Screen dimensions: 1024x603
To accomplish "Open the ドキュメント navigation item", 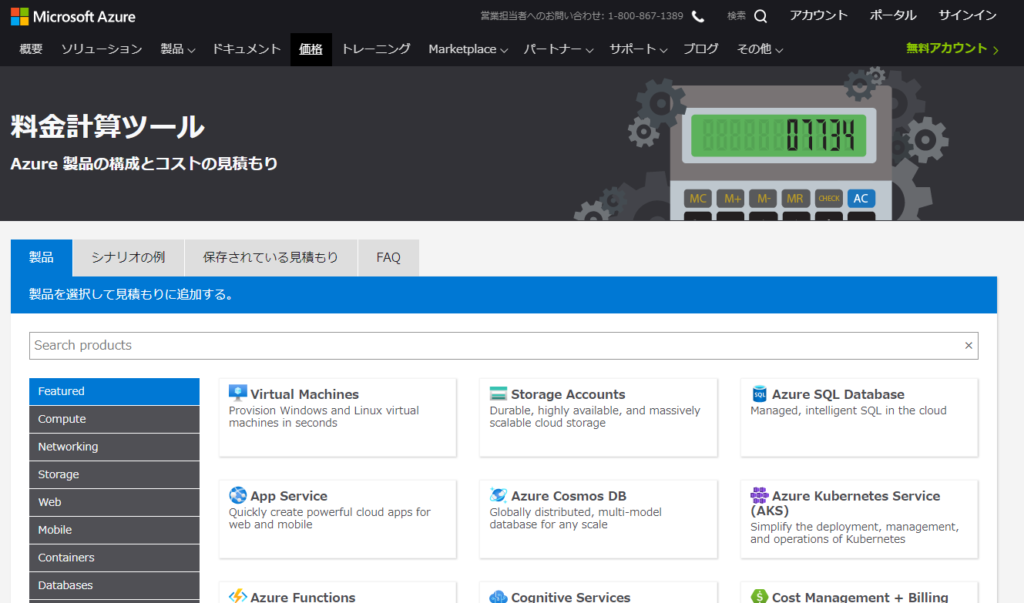I will coord(246,49).
